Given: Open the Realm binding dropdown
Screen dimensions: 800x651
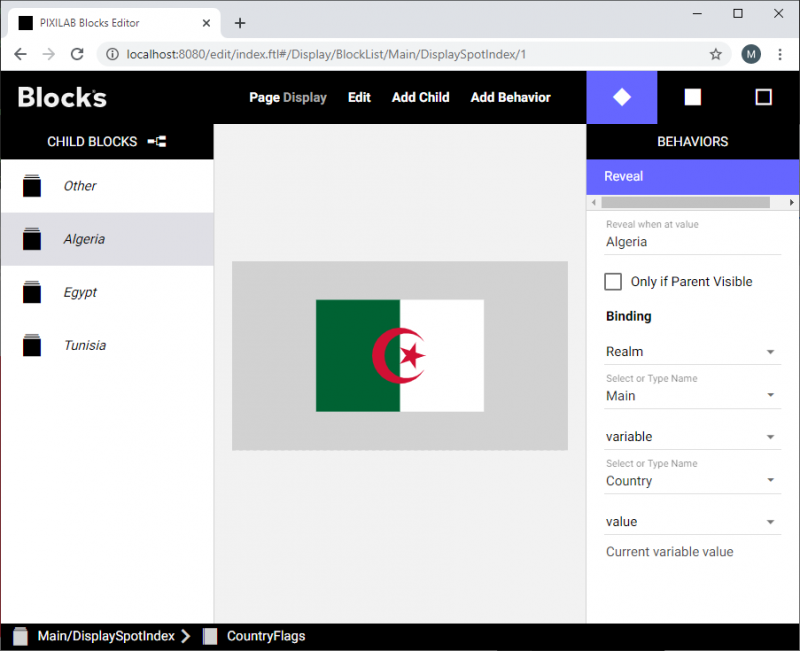Looking at the screenshot, I should [x=692, y=352].
